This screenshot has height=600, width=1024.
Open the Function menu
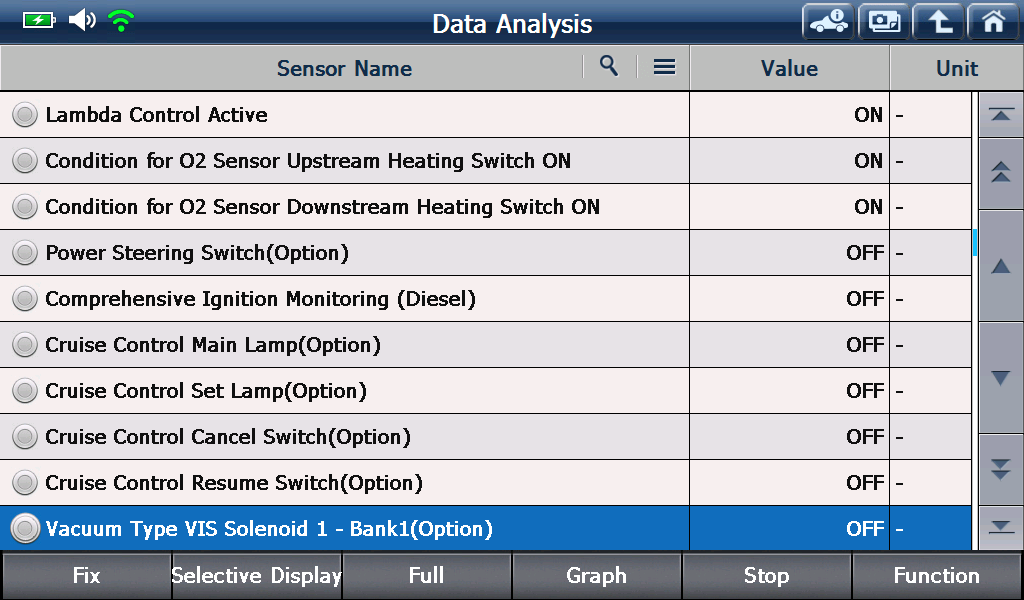coord(937,576)
